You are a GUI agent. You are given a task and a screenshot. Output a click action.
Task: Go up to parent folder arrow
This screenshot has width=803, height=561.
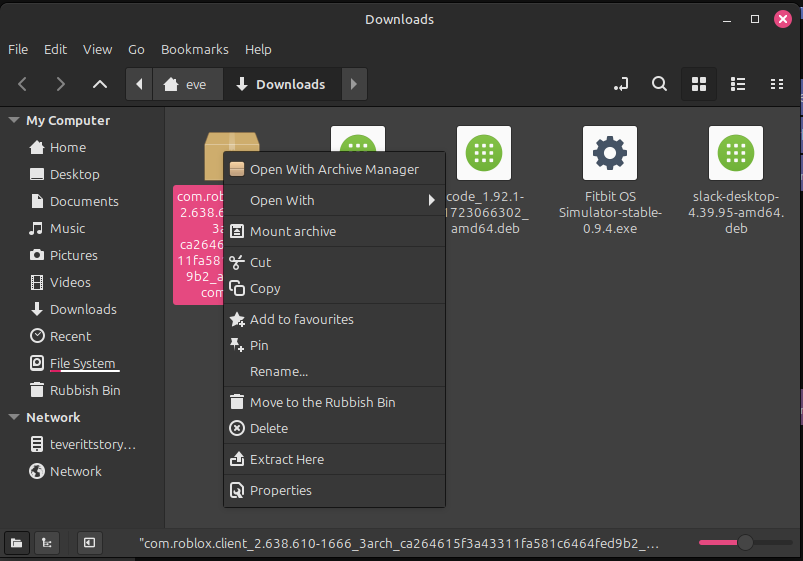pos(99,85)
